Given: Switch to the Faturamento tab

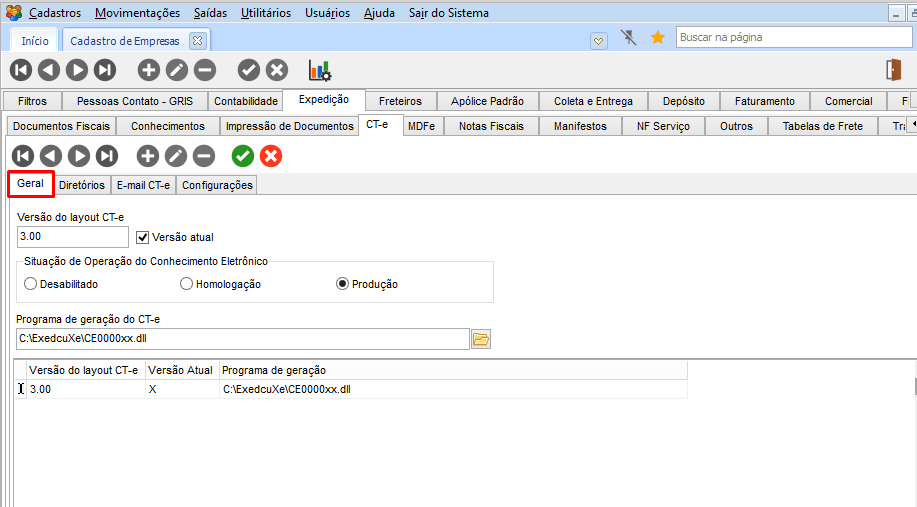Looking at the screenshot, I should 765,101.
